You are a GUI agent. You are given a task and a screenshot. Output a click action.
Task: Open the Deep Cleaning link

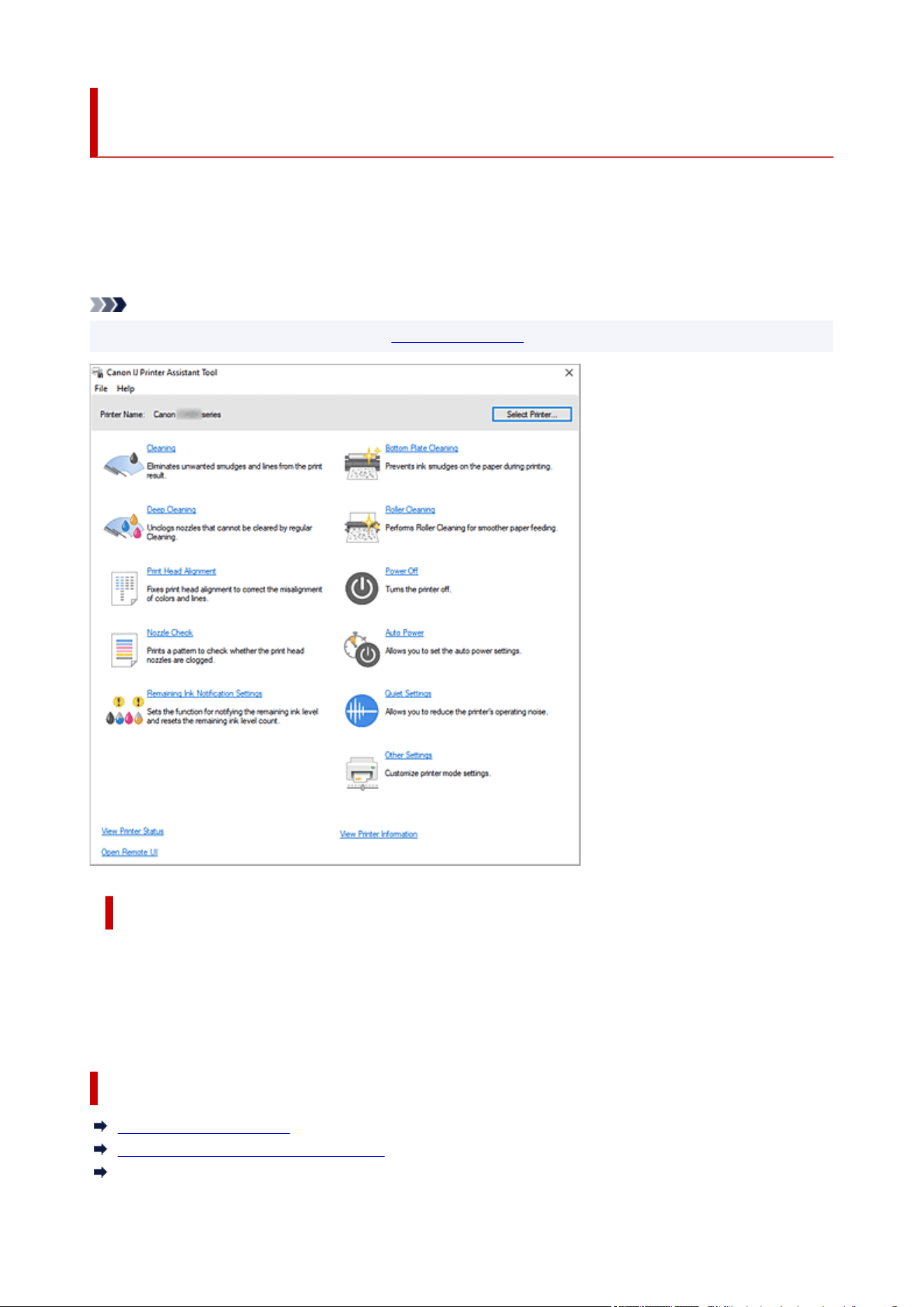[x=172, y=510]
